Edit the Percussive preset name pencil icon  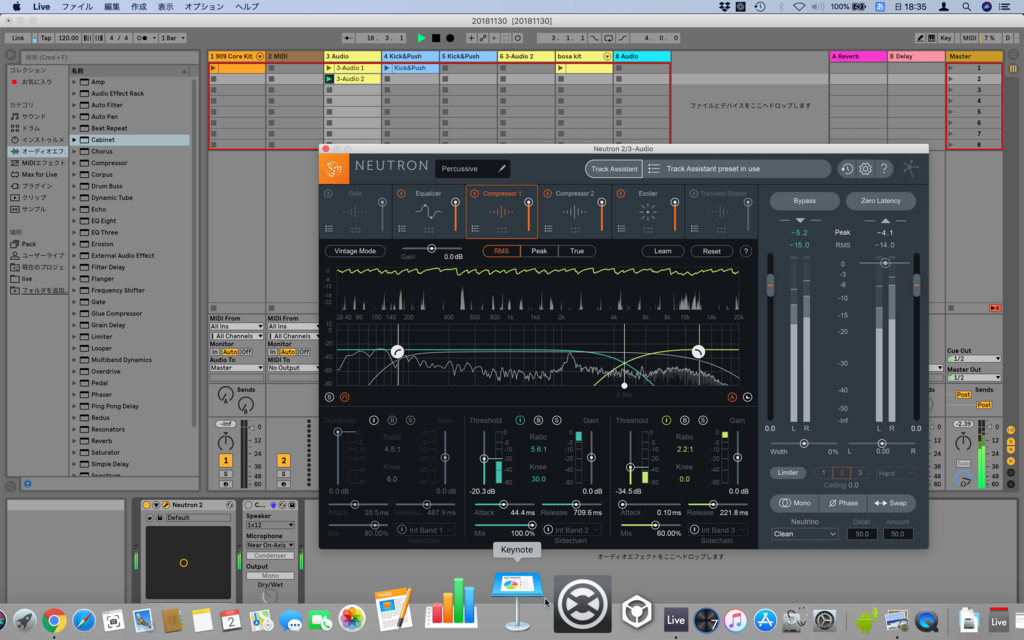coord(502,168)
